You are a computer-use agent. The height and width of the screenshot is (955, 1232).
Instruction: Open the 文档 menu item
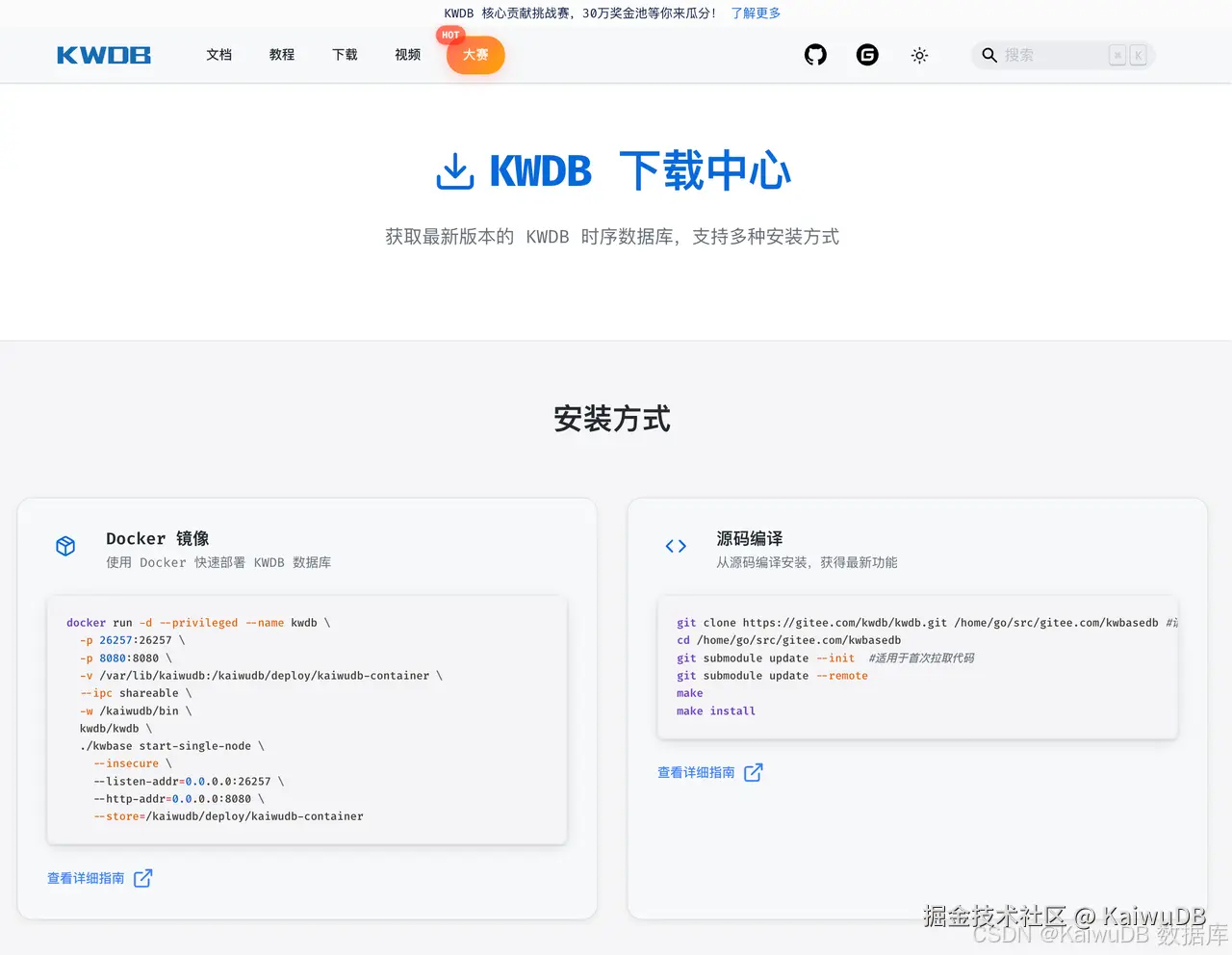[x=219, y=55]
